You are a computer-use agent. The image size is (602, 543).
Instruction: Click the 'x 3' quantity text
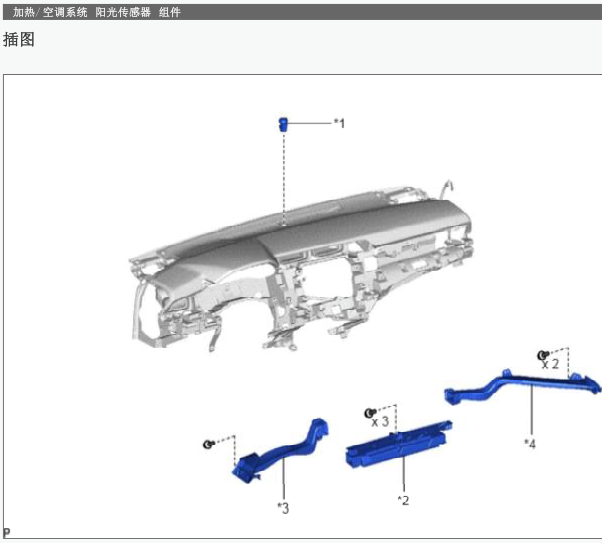pos(380,422)
